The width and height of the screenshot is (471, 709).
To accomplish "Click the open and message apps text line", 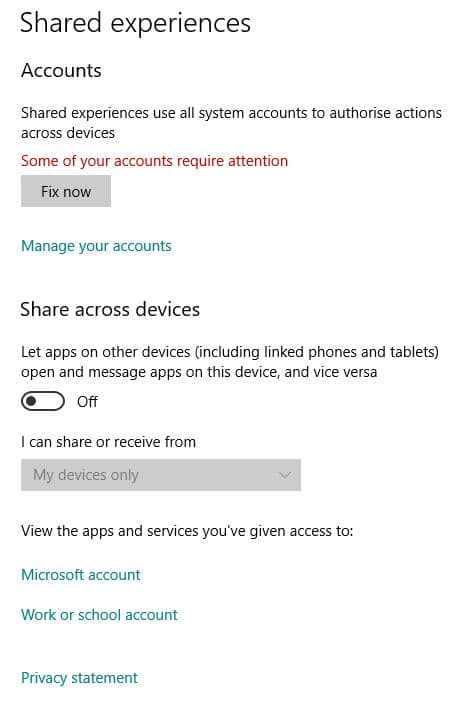I will (x=199, y=372).
